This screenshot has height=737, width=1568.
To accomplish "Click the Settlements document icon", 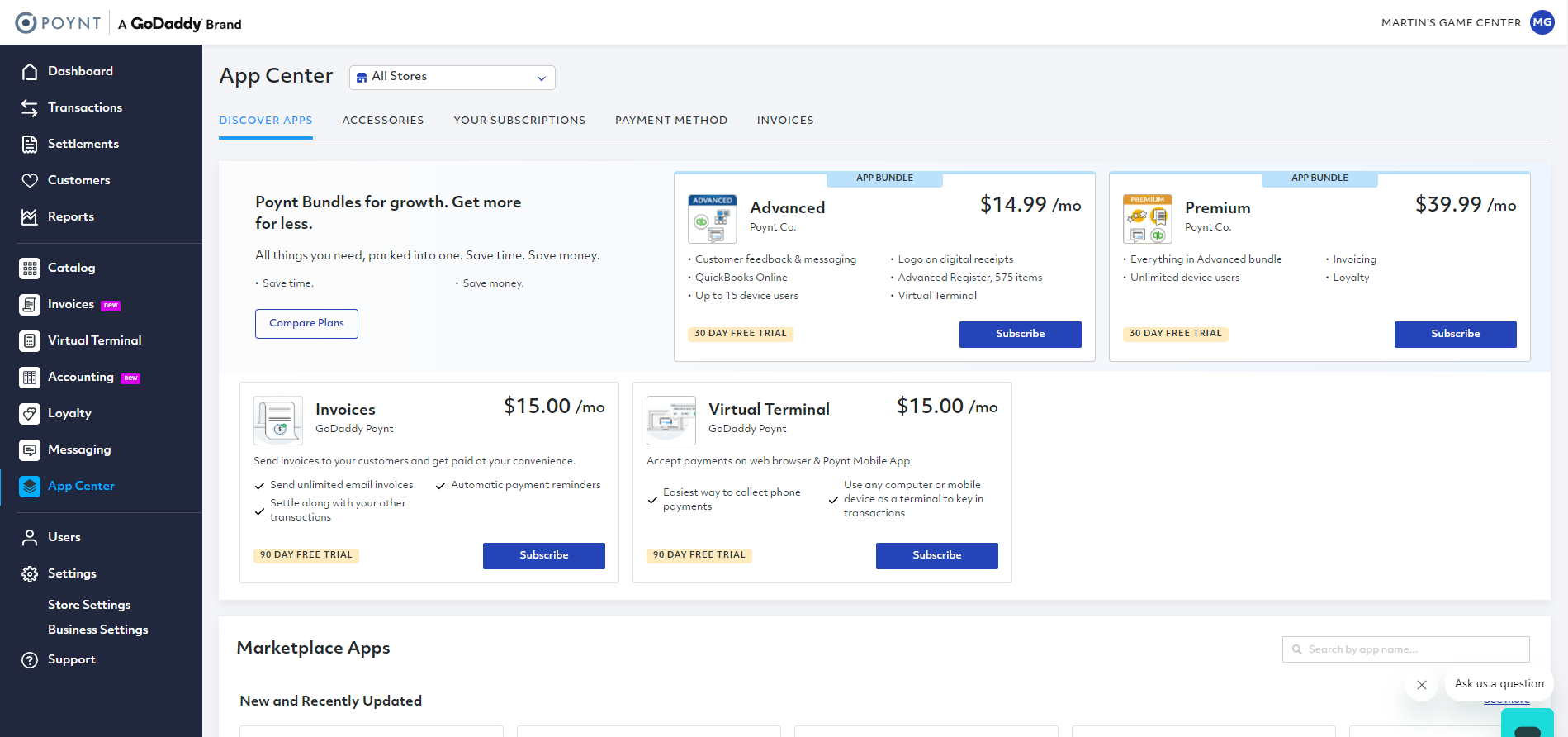I will pos(30,145).
